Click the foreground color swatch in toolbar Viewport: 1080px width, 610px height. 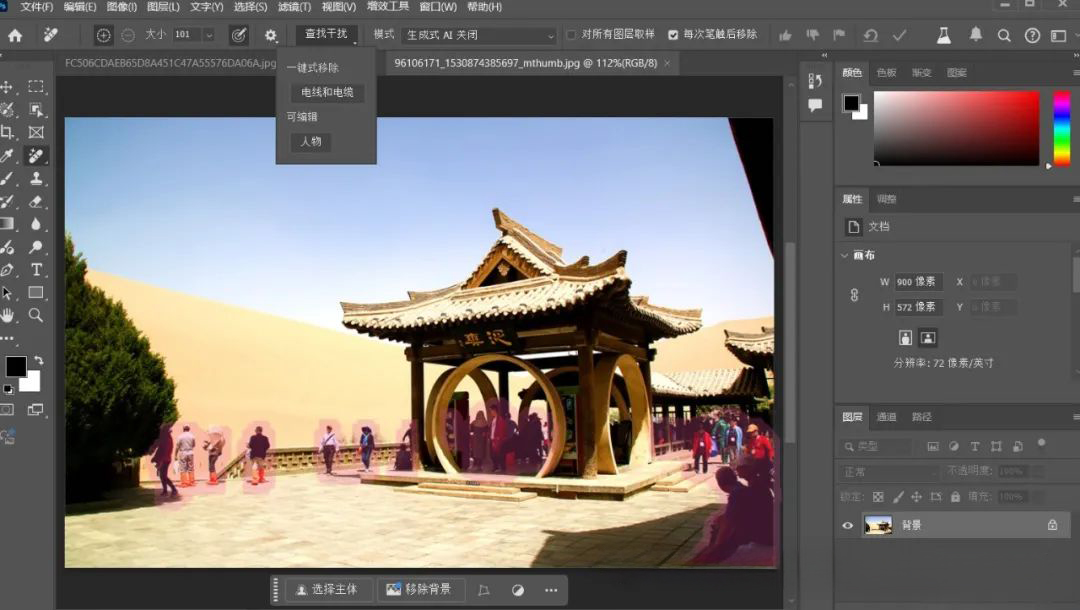pos(16,366)
